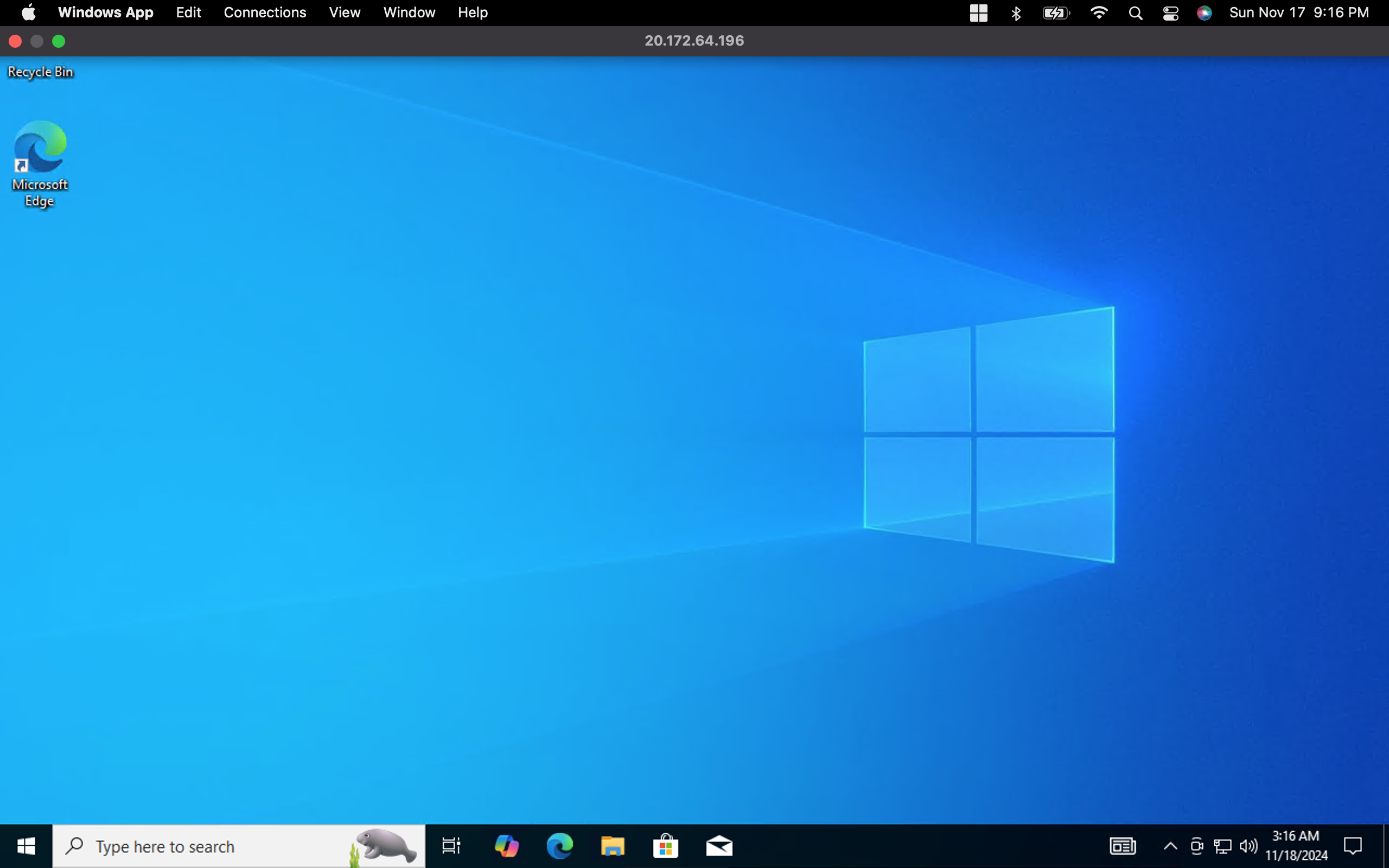Viewport: 1389px width, 868px height.
Task: Open News and Interests widget
Action: (1122, 846)
